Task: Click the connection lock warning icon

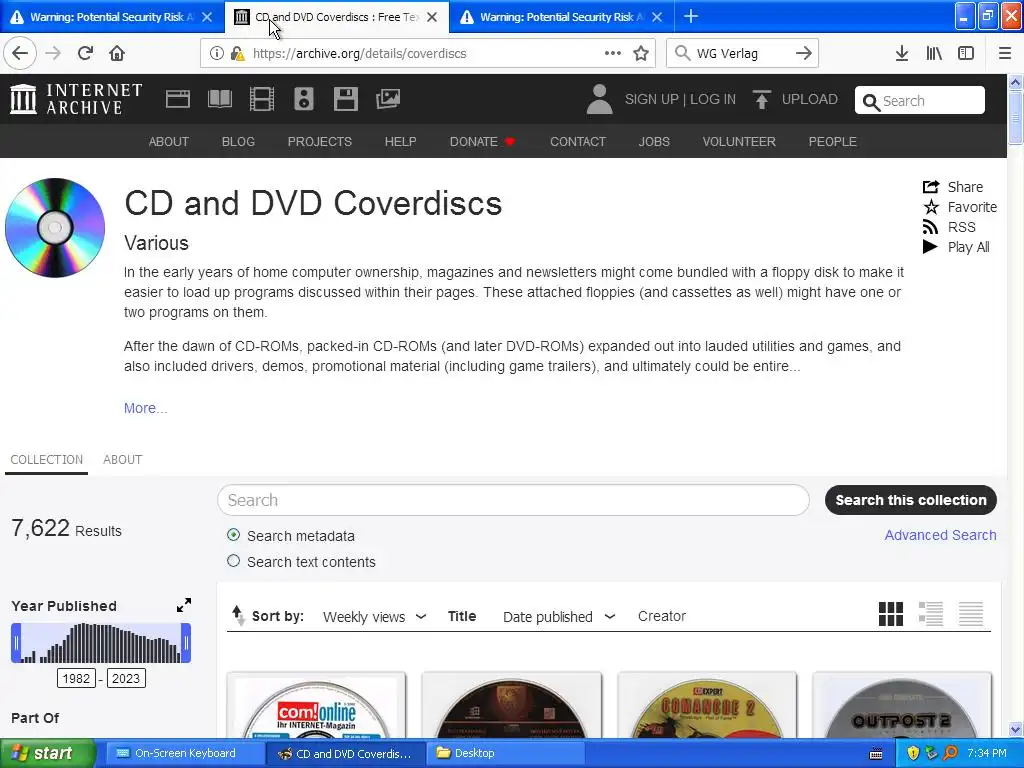Action: click(238, 53)
